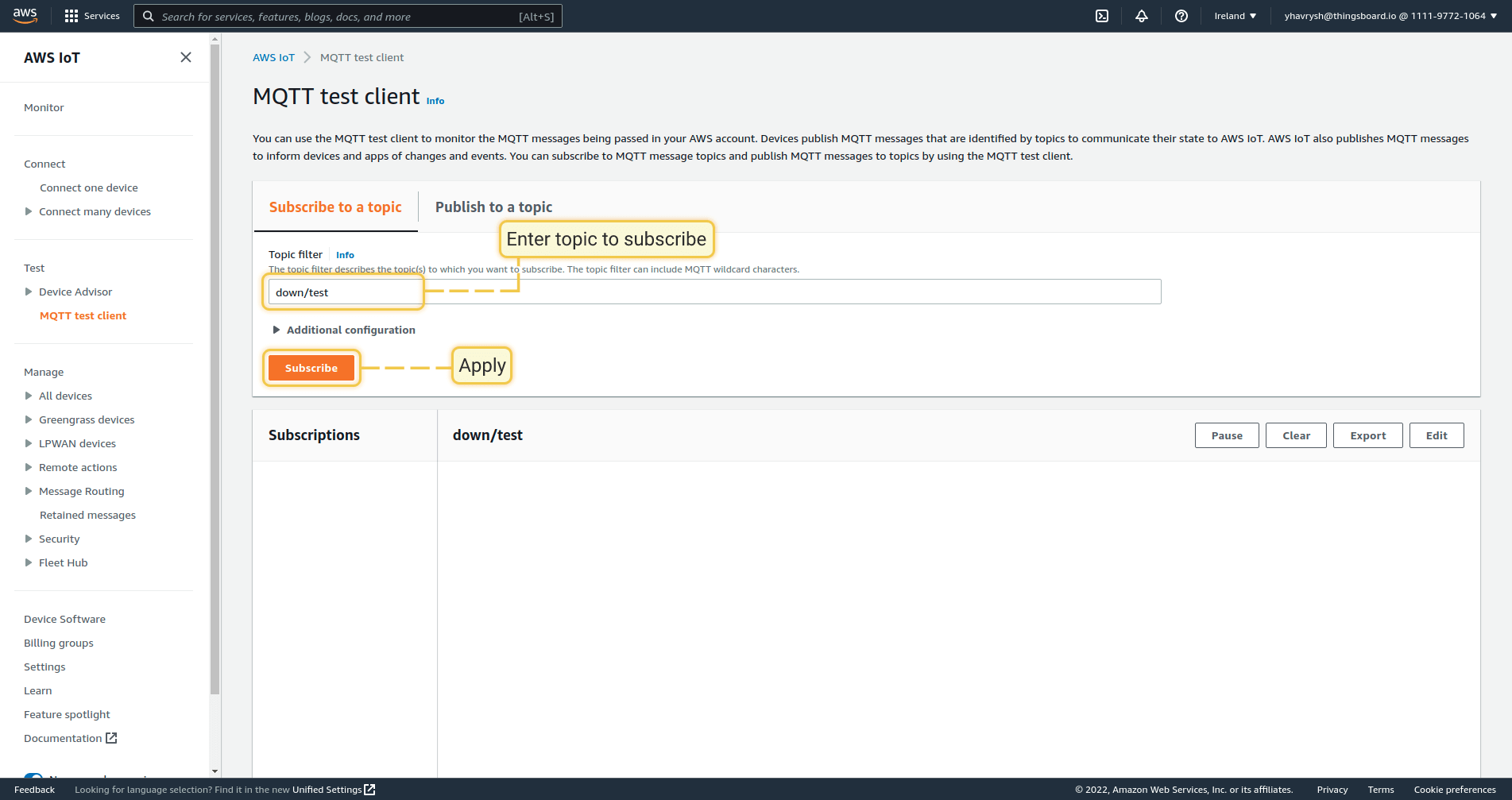Click Export for down/test messages
Viewport: 1512px width, 800px height.
pos(1367,435)
